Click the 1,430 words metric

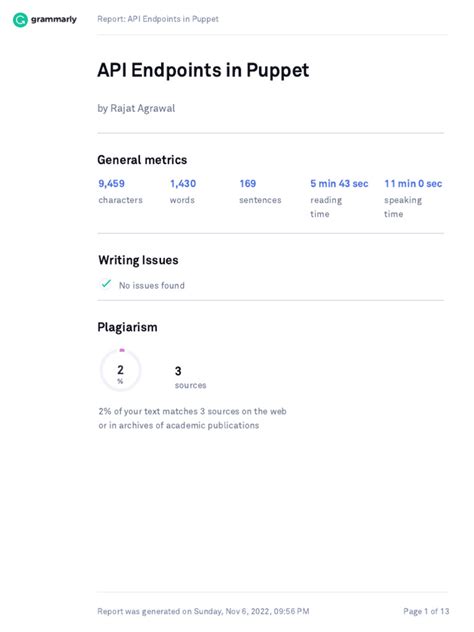[x=183, y=191]
